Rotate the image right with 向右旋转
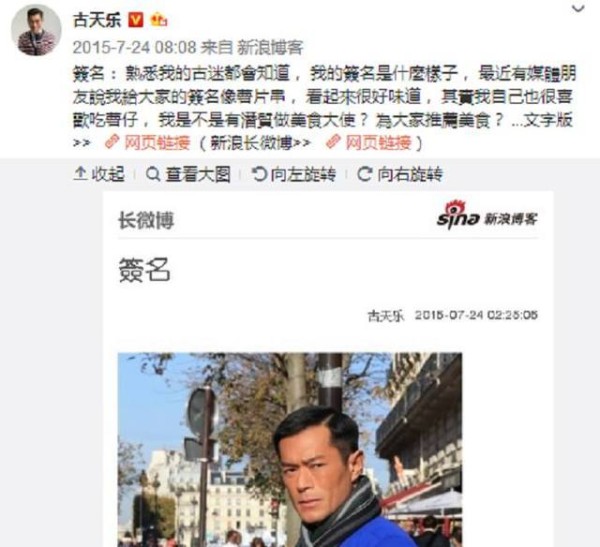Screen dimensions: 600x547 400,174
